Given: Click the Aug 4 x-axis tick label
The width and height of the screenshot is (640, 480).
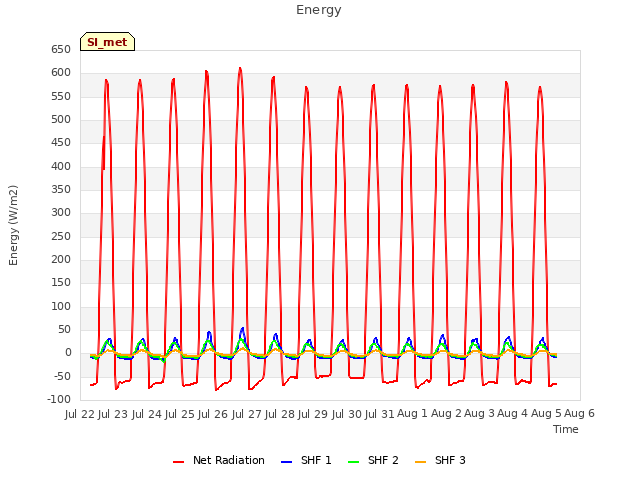Looking at the screenshot, I should click(x=513, y=414).
